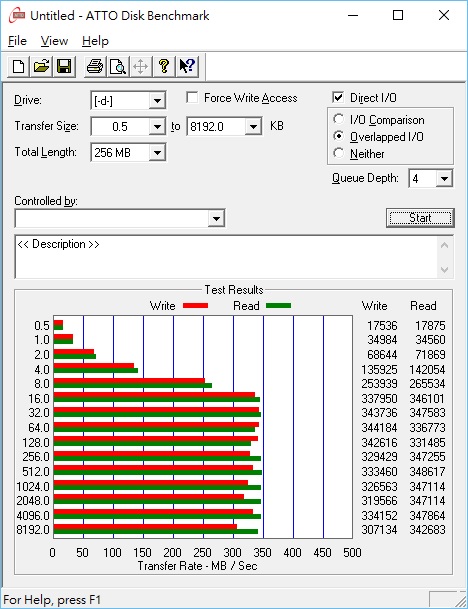Click the yellow question mark About icon

pos(164,67)
